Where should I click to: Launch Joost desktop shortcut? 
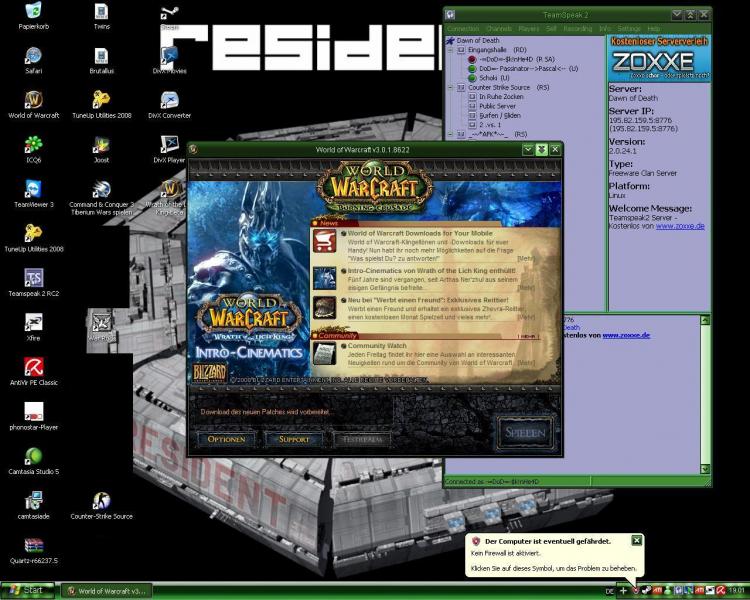coord(101,149)
